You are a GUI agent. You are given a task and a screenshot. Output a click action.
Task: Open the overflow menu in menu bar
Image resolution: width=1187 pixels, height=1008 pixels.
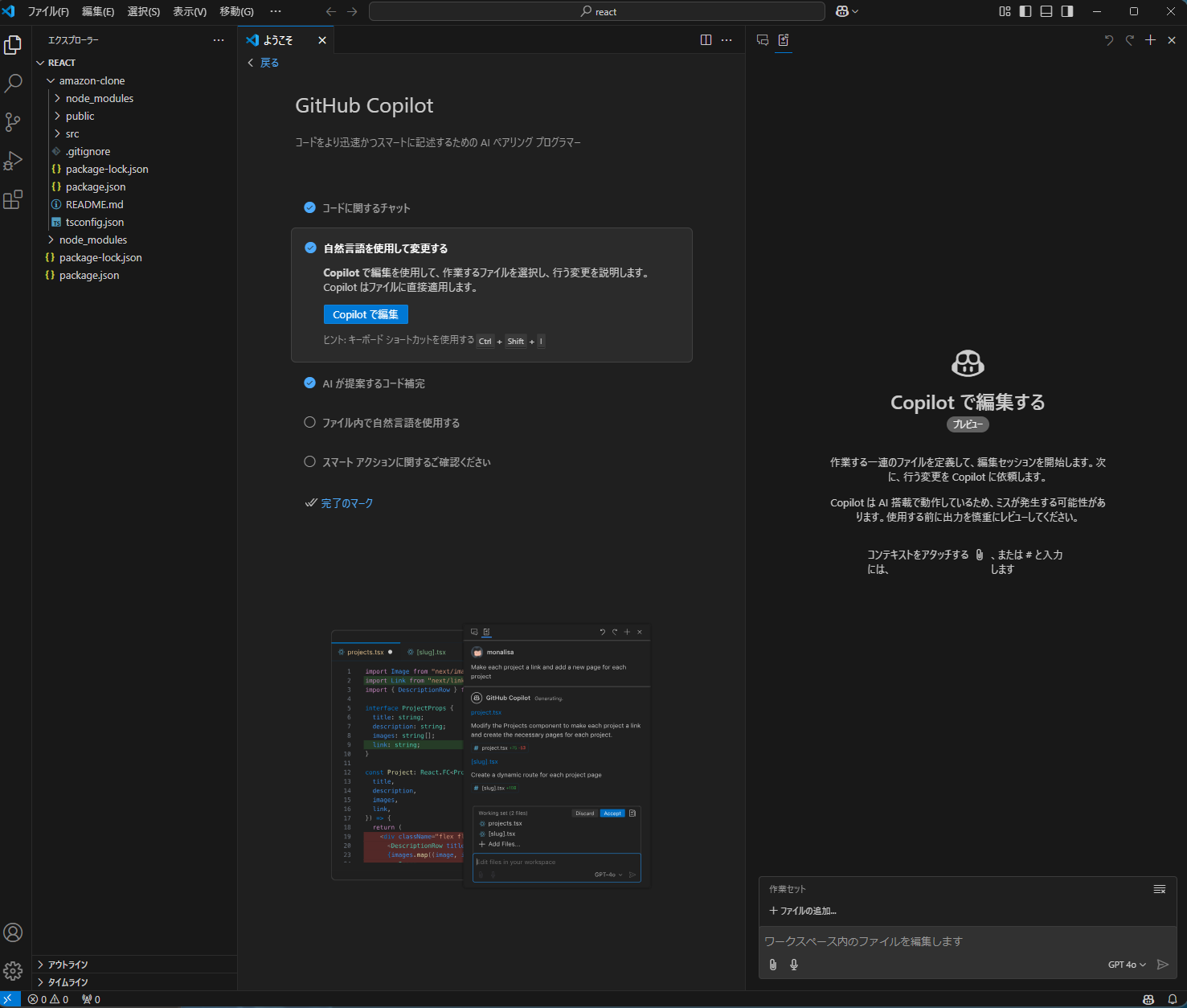click(x=276, y=11)
